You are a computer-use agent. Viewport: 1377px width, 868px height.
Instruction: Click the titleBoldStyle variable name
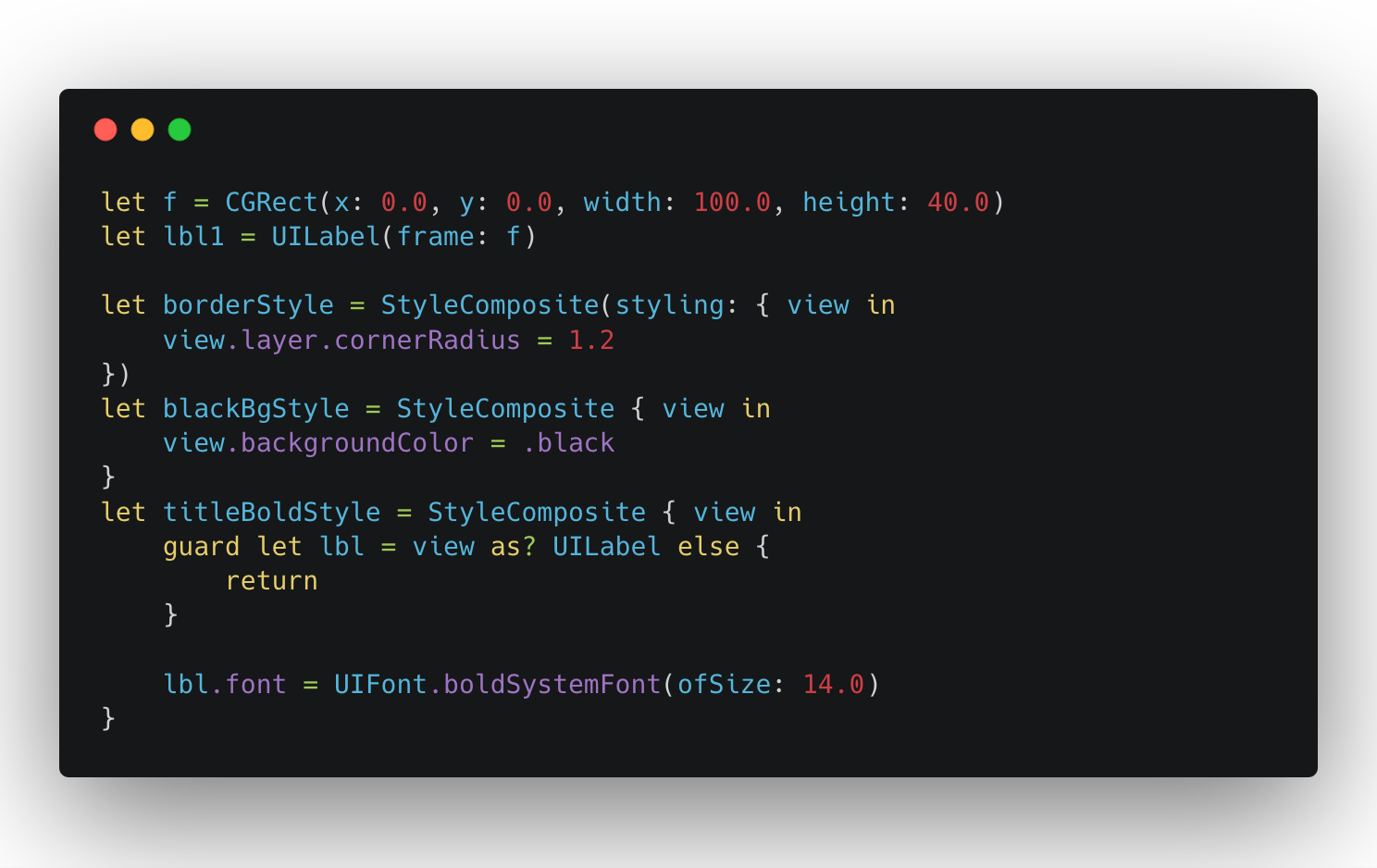[271, 512]
